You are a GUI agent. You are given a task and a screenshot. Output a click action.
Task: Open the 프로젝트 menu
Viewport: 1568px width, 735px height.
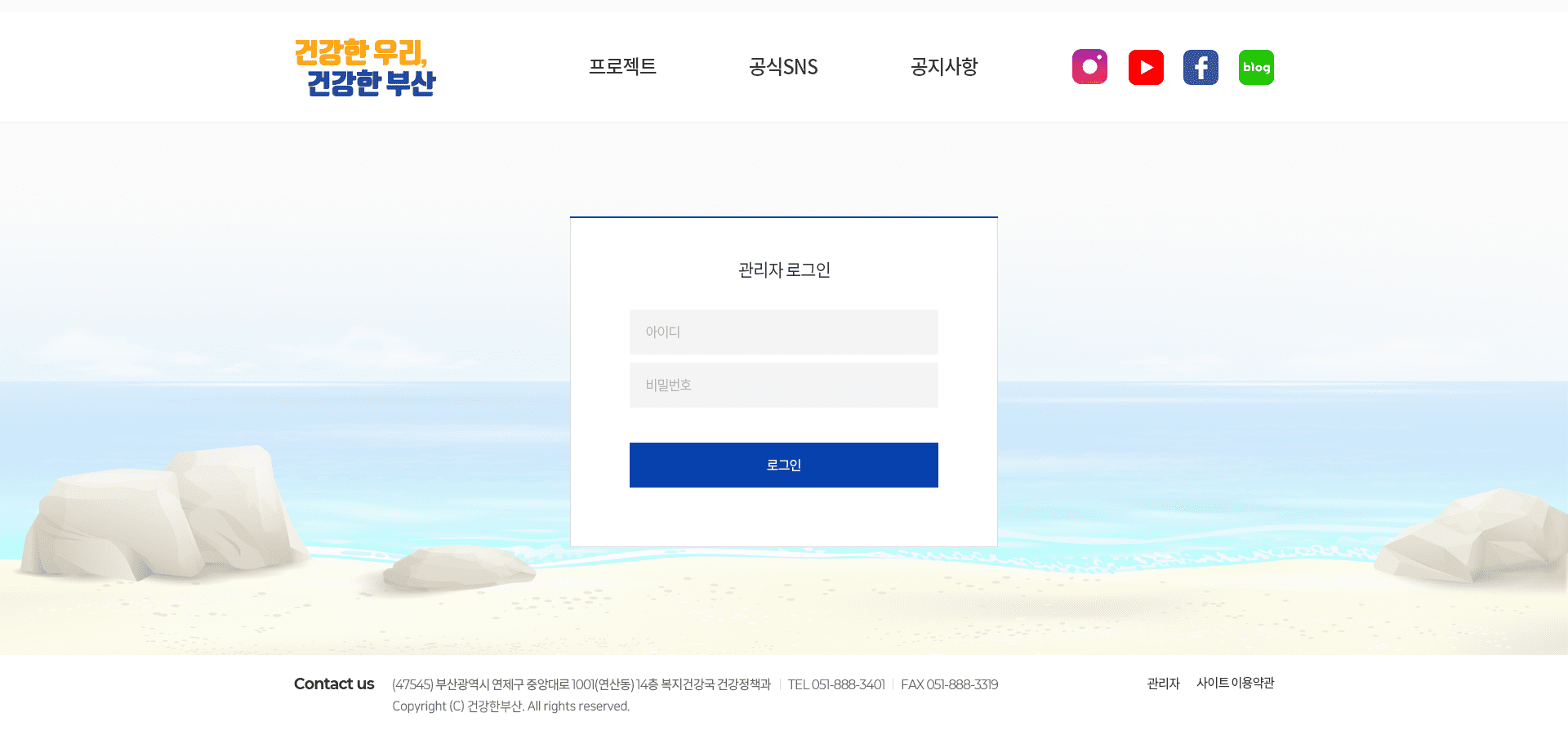point(623,67)
